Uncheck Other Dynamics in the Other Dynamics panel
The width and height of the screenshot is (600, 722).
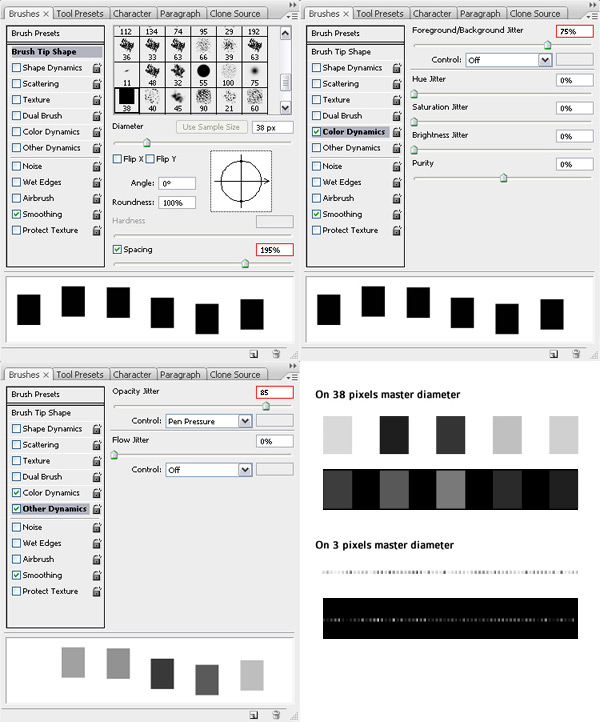click(x=17, y=509)
